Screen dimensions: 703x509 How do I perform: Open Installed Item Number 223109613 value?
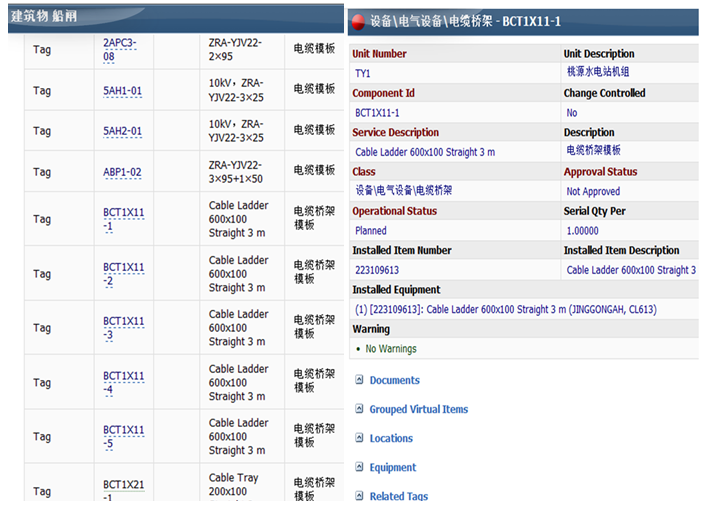point(377,270)
